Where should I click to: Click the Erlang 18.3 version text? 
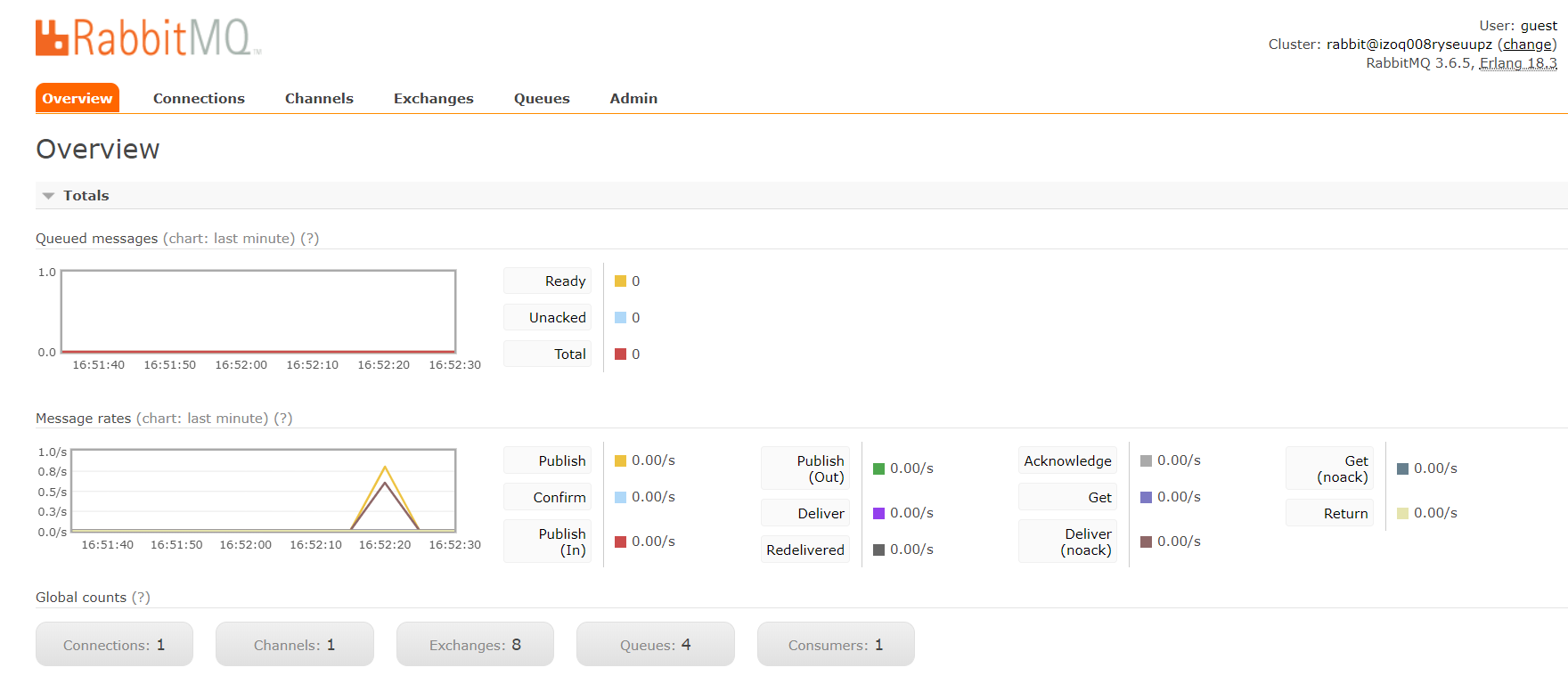point(1518,63)
